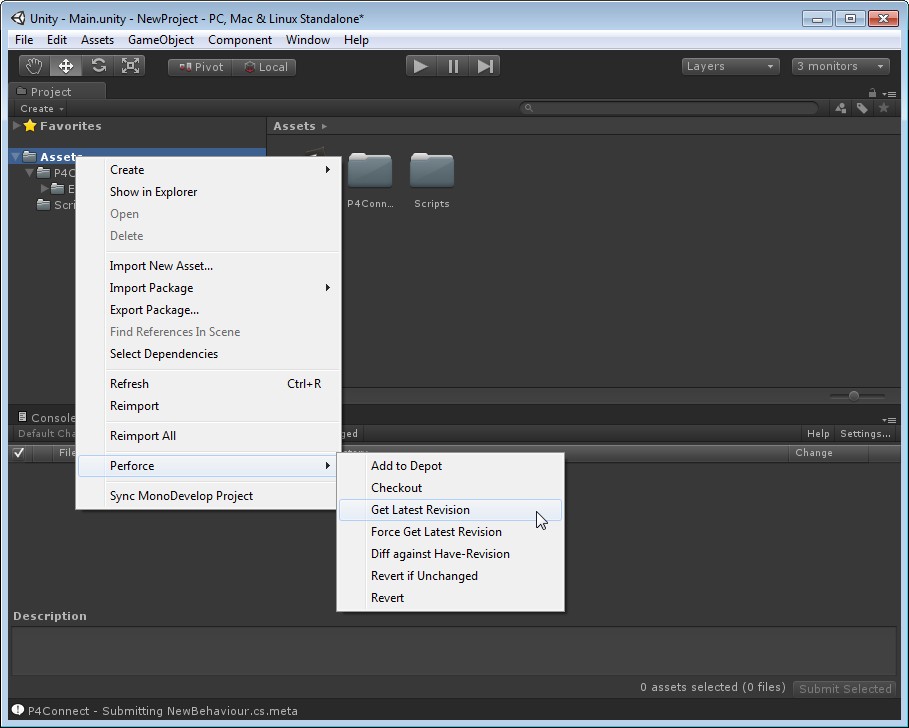Click the Submit Selected button
Image resolution: width=909 pixels, height=728 pixels.
(x=845, y=689)
